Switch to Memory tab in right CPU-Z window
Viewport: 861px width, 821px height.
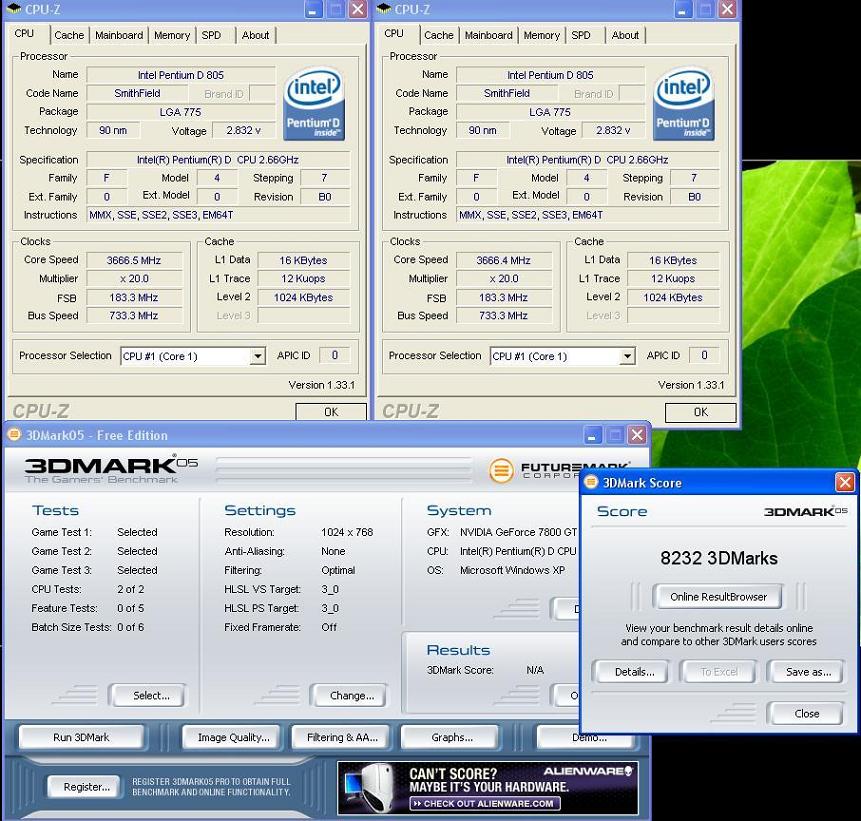coord(541,35)
